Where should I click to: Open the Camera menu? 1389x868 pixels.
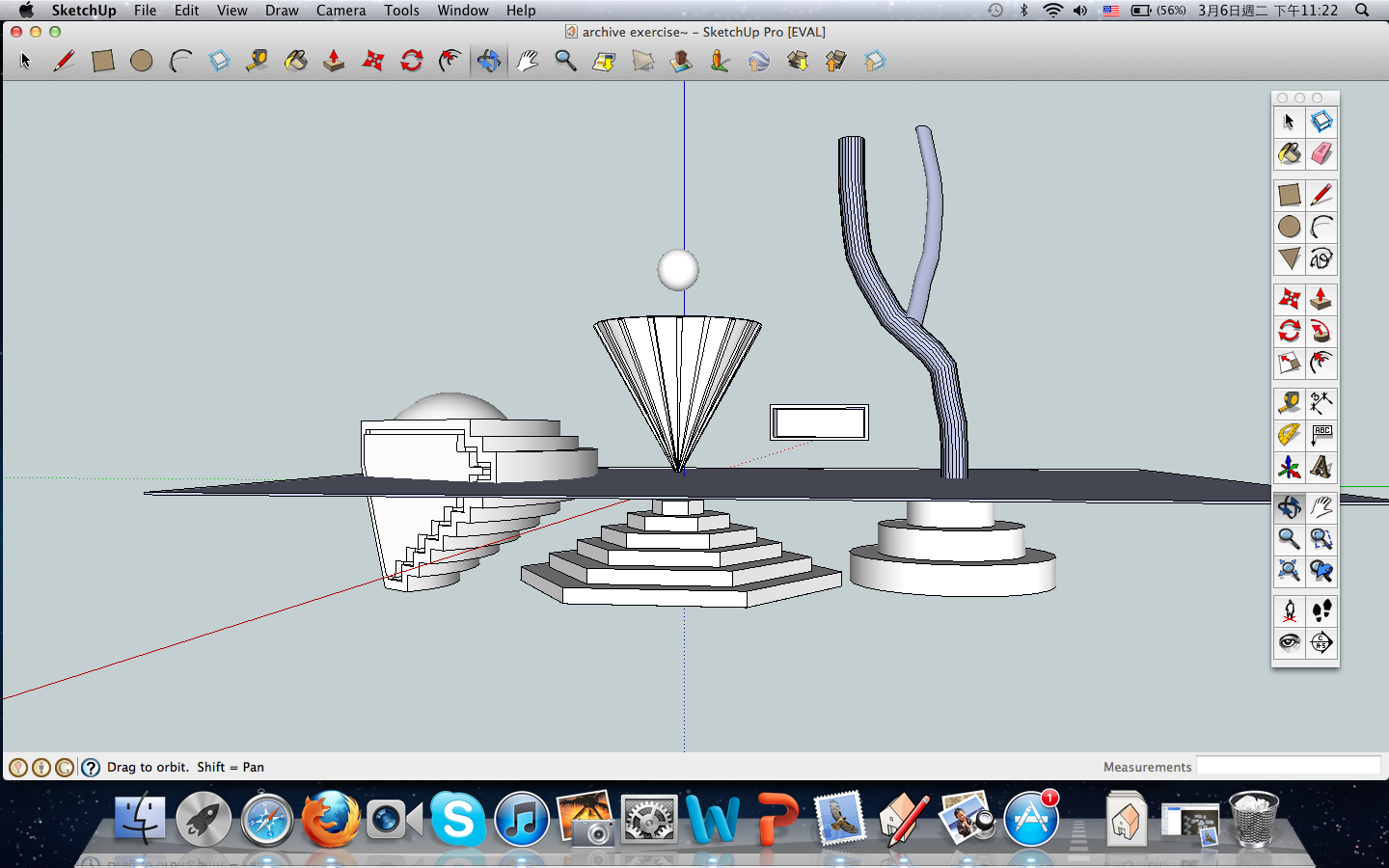click(340, 11)
